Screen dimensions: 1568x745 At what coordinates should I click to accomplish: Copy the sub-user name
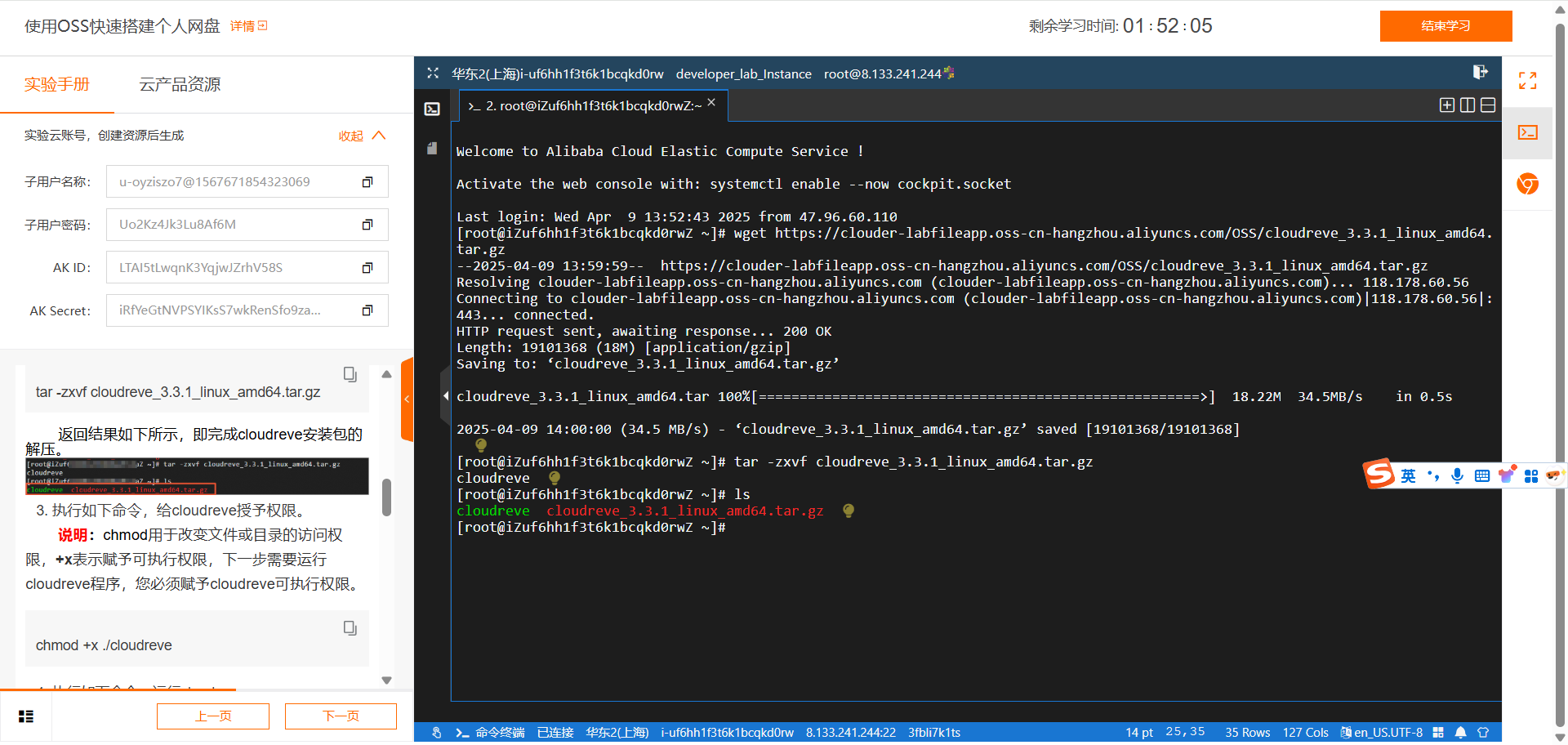[367, 182]
